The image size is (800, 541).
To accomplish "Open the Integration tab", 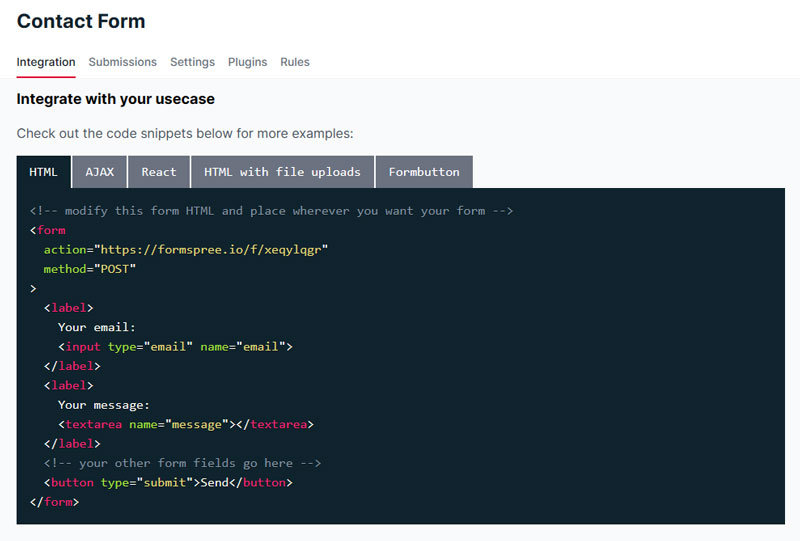I will pyautogui.click(x=46, y=62).
